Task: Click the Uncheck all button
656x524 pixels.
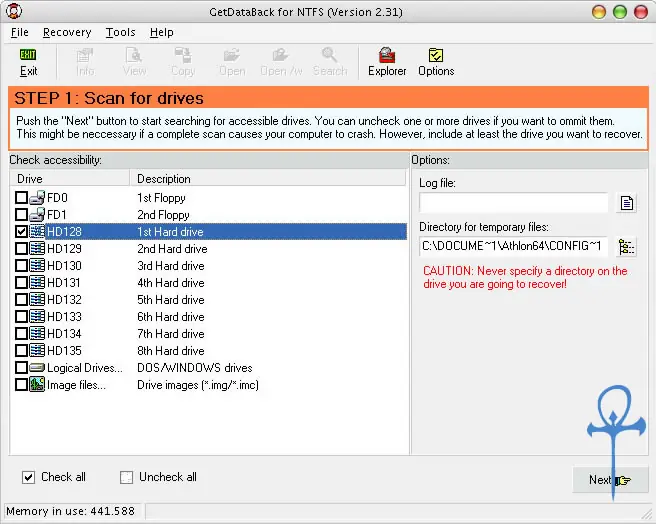Action: click(158, 477)
